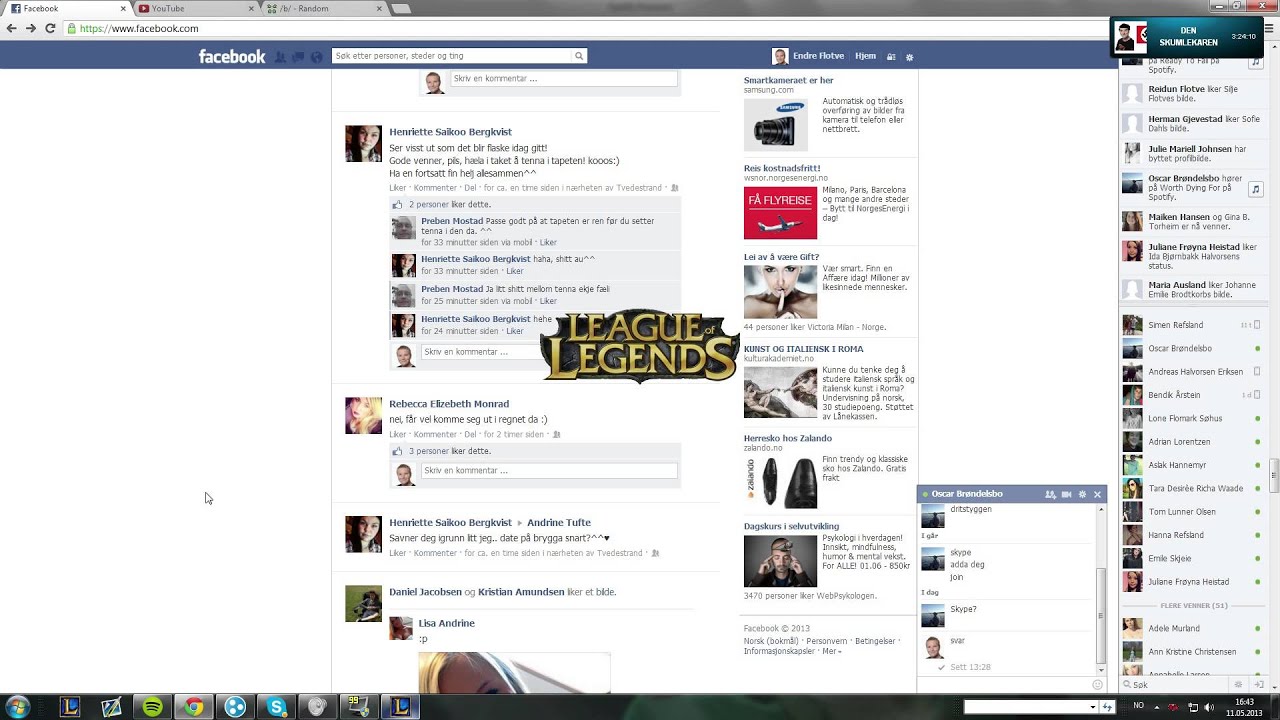
Task: Select the Facebook browser tab
Action: click(68, 8)
